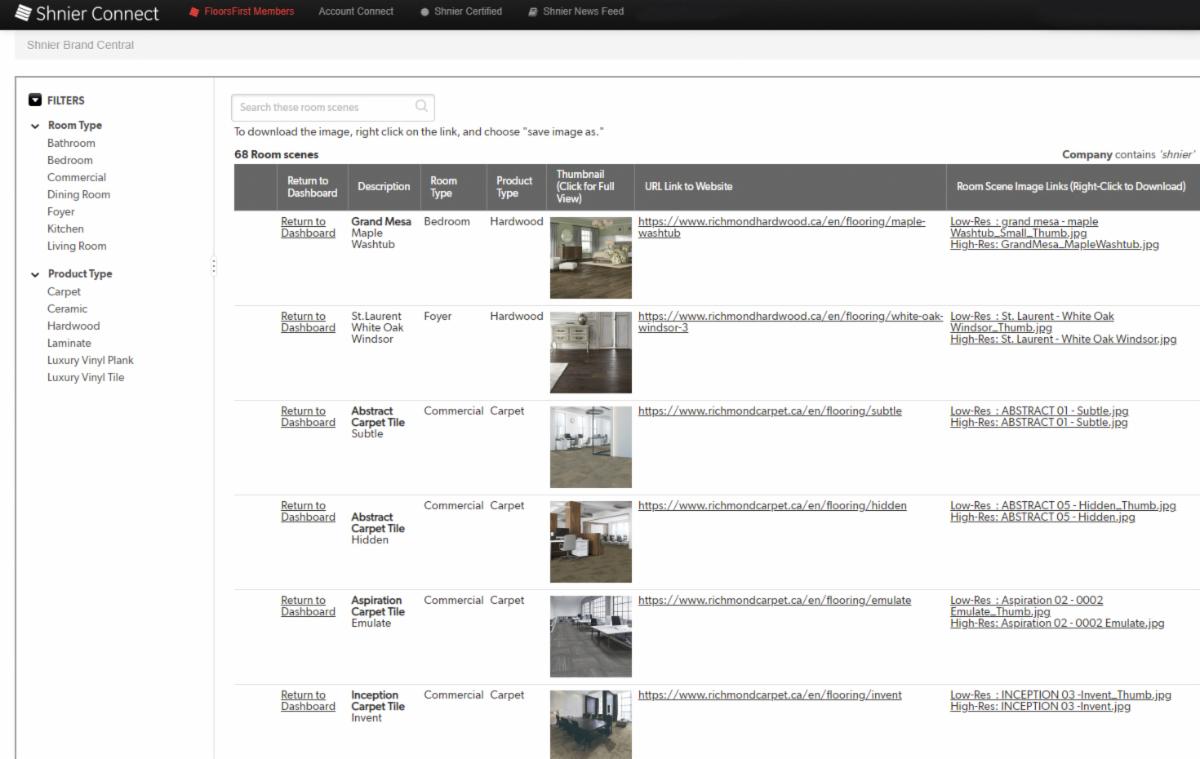The width and height of the screenshot is (1200, 759).
Task: Open the Account Connect menu
Action: click(x=356, y=11)
